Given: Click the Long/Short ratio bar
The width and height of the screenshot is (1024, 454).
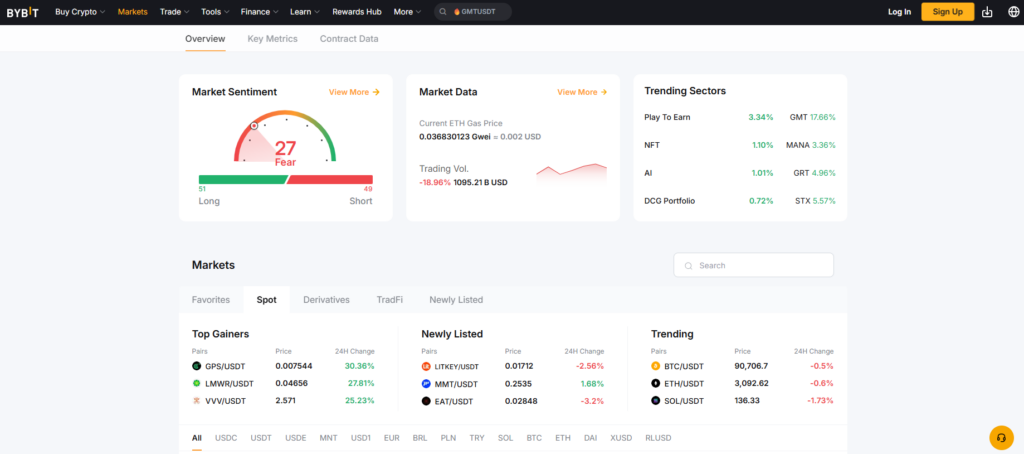Looking at the screenshot, I should tap(286, 179).
